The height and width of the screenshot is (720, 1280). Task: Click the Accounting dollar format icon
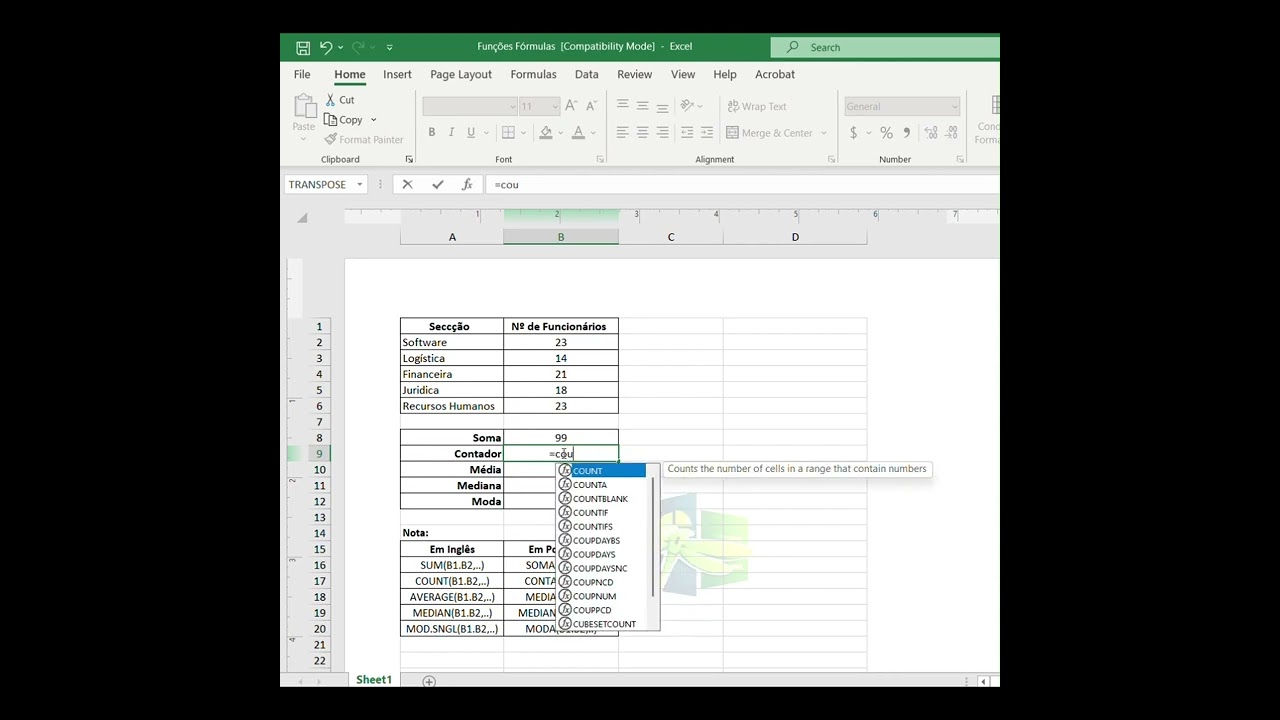[853, 133]
